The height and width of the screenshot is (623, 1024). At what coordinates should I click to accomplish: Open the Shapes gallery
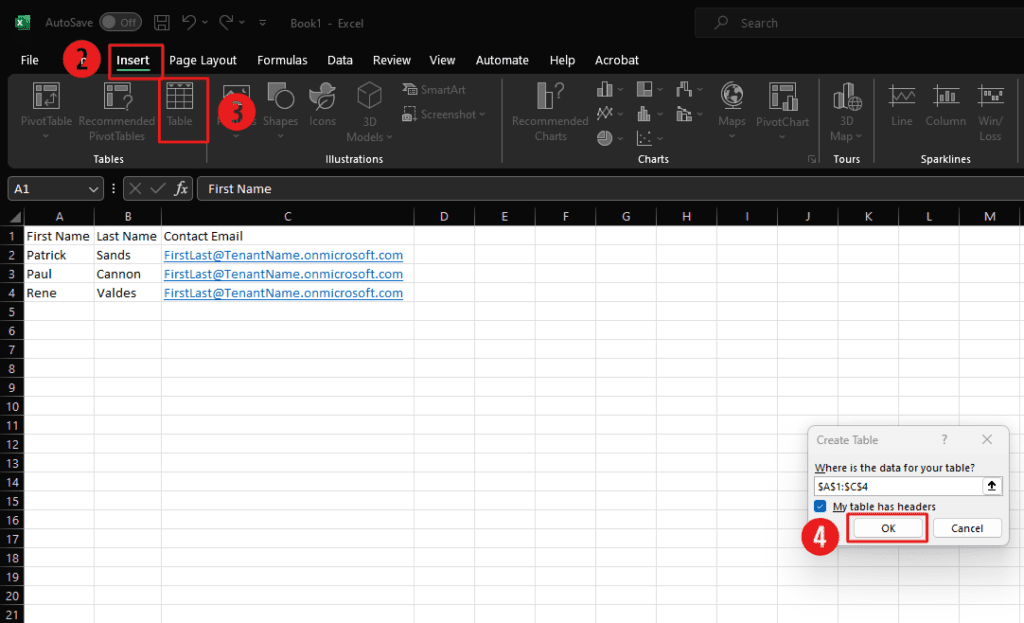click(280, 105)
